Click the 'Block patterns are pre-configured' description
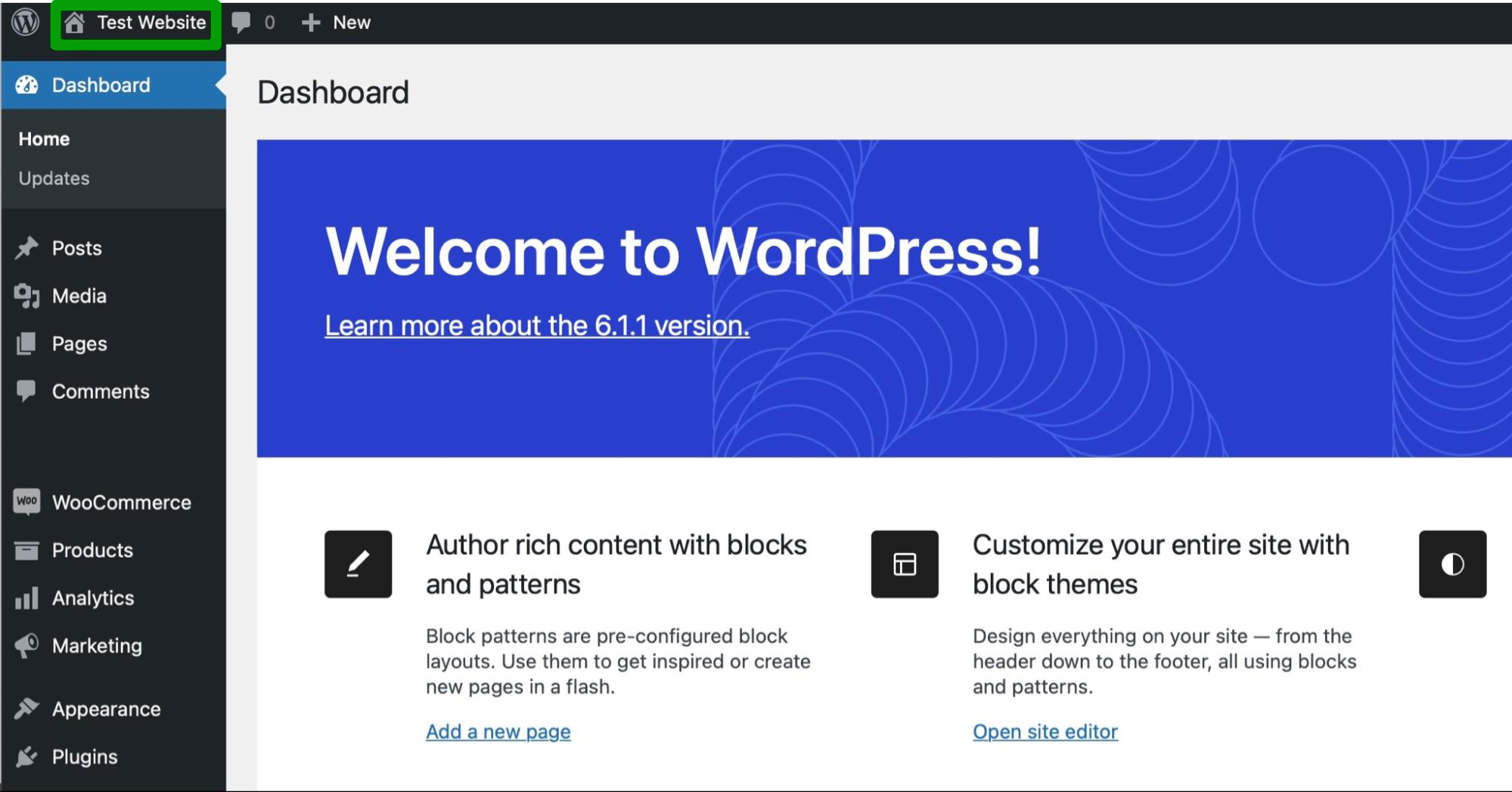This screenshot has height=792, width=1512. click(618, 661)
